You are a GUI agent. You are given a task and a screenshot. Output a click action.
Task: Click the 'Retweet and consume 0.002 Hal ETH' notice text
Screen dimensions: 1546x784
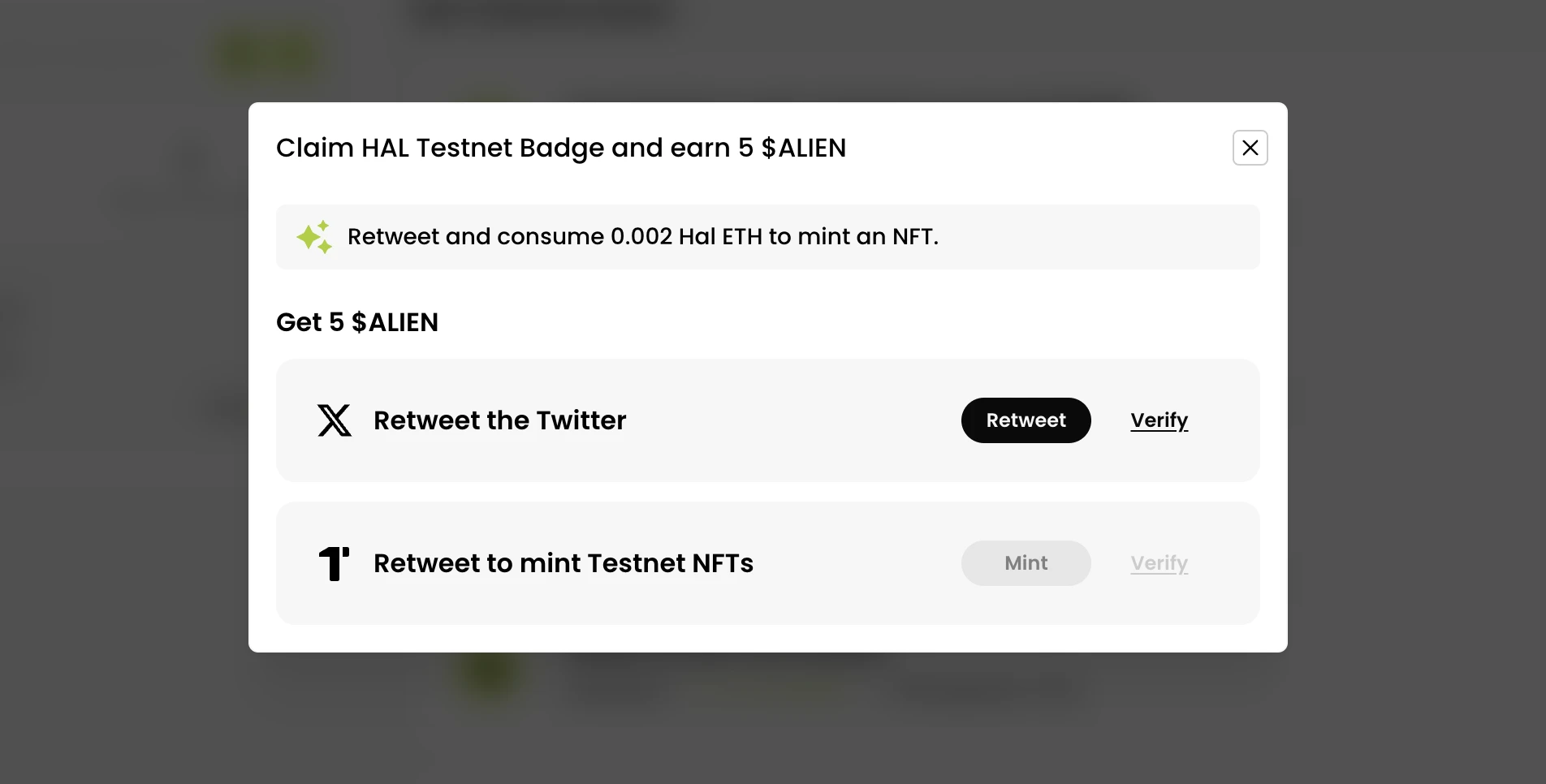pyautogui.click(x=642, y=237)
